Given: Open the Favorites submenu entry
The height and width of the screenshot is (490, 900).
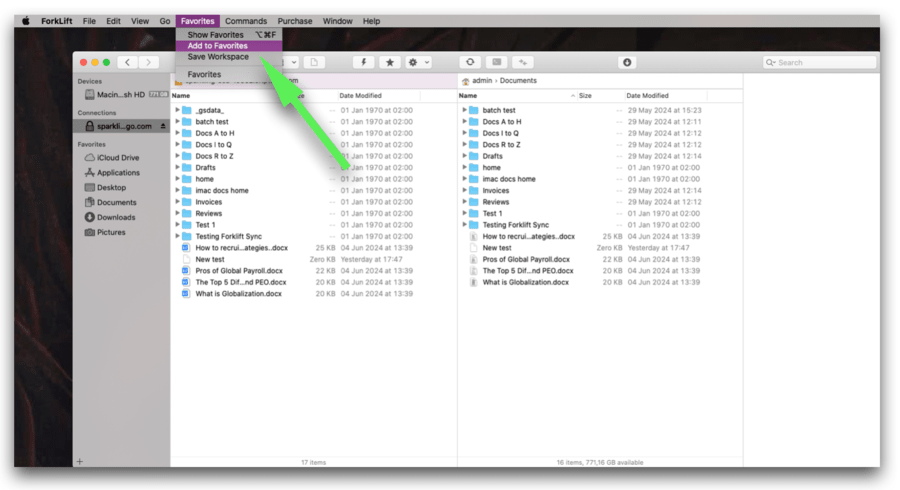Looking at the screenshot, I should 229,74.
